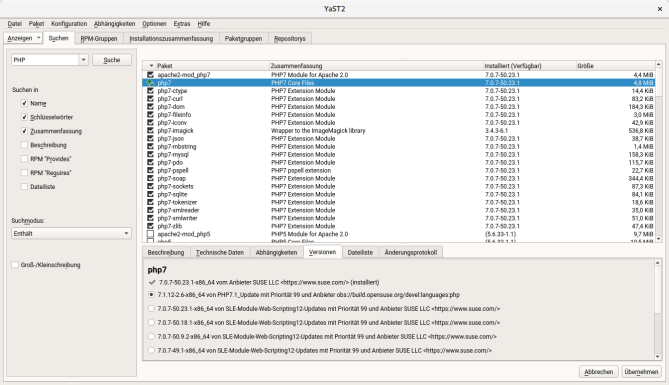Select version 7.1.12-2.6 from PHP7.1_Update
The height and width of the screenshot is (385, 669).
(x=151, y=295)
